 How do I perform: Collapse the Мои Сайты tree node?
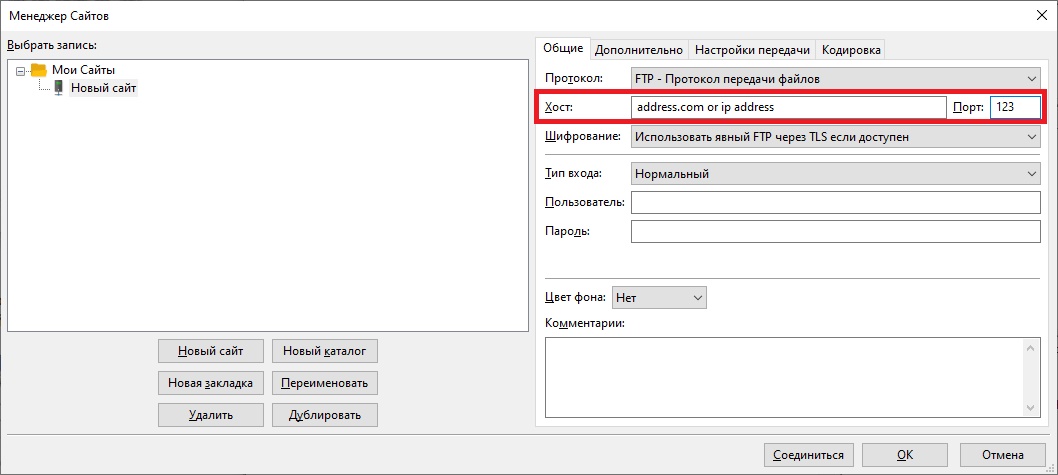[x=22, y=70]
